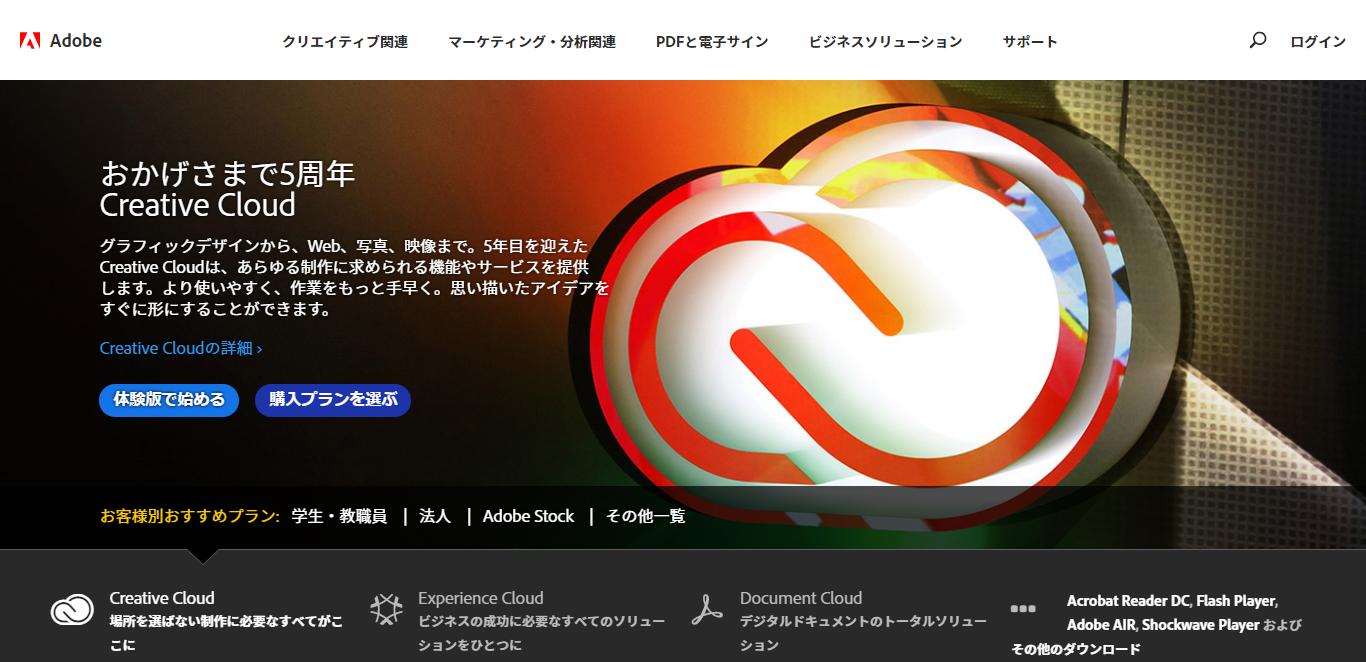Viewport: 1366px width, 662px height.
Task: Open the search magnifier icon
Action: (x=1258, y=40)
